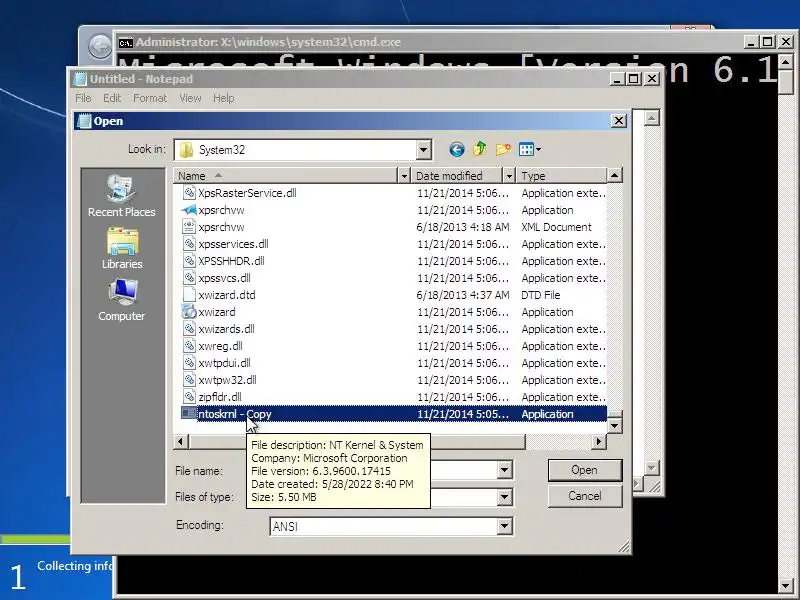Viewport: 800px width, 600px height.
Task: Select xwtpw32.dll file icon
Action: tap(189, 380)
